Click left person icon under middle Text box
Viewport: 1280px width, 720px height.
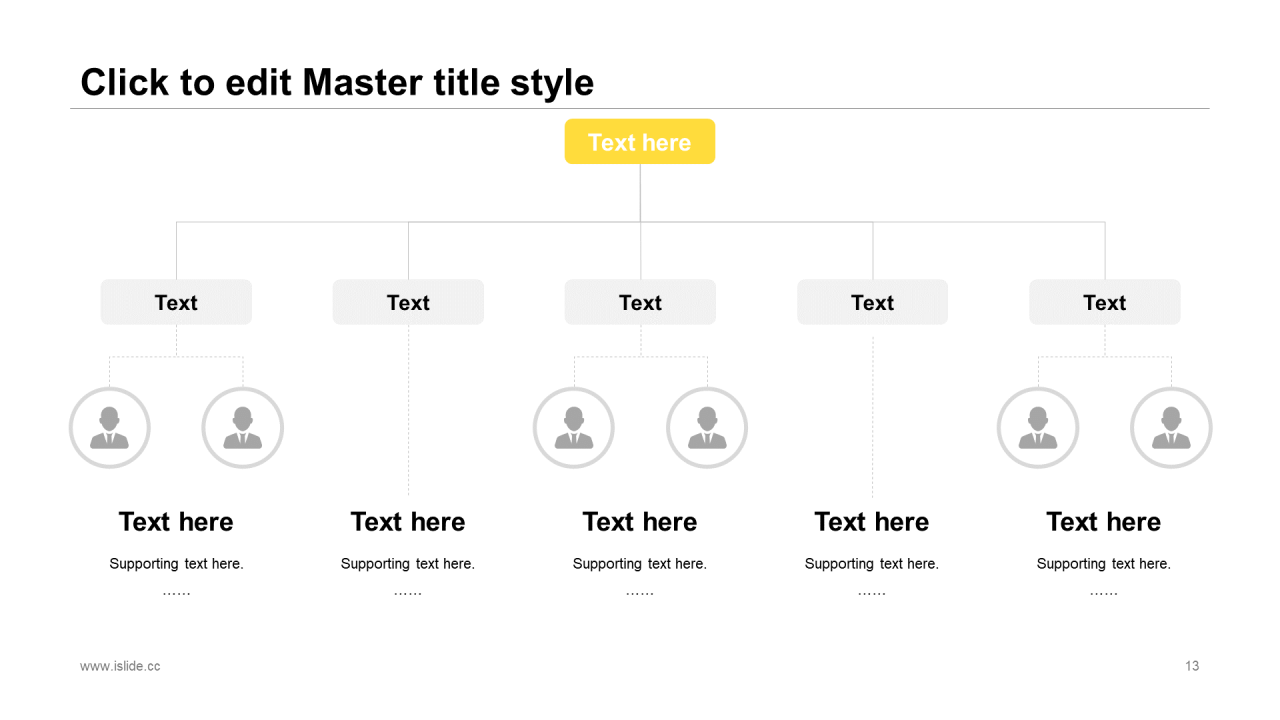(x=574, y=428)
